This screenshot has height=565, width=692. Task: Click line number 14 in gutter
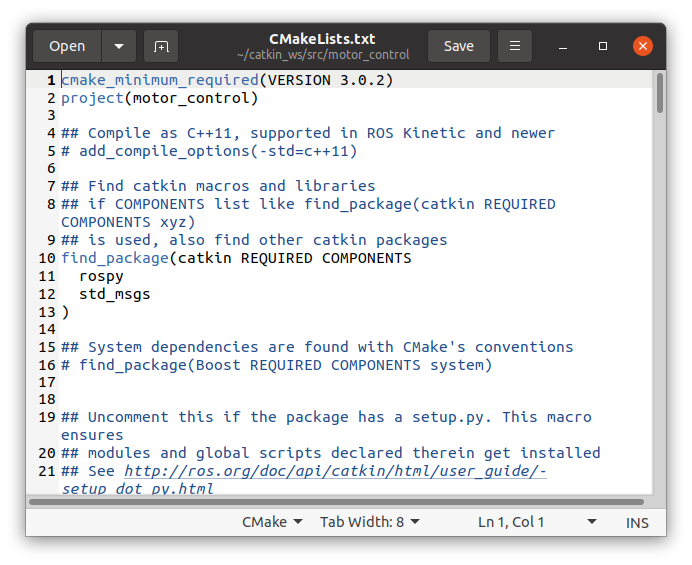click(x=47, y=329)
